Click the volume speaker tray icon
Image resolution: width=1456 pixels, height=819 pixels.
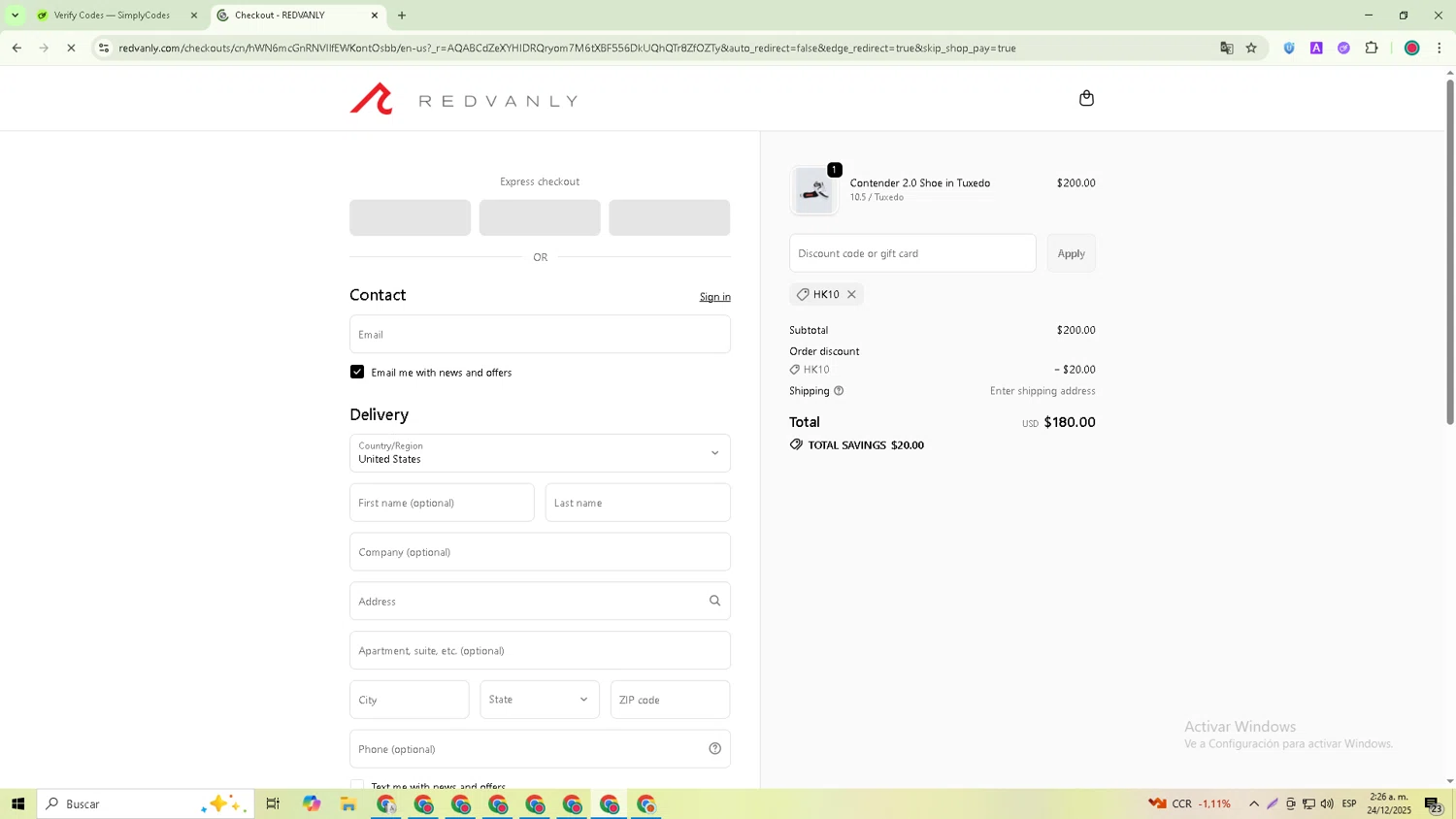point(1327,803)
